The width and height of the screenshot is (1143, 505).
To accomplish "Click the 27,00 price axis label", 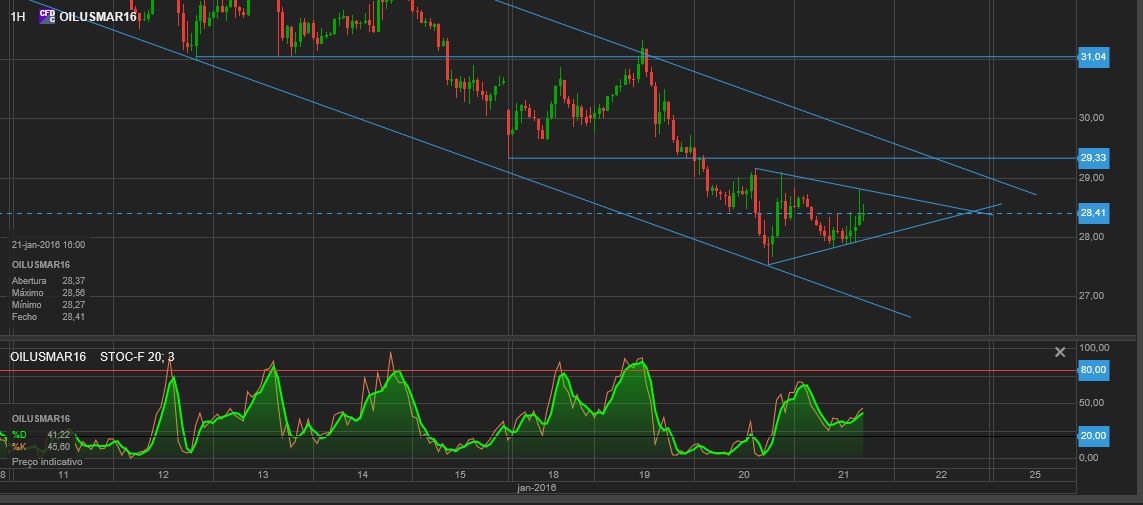I will (x=1093, y=296).
